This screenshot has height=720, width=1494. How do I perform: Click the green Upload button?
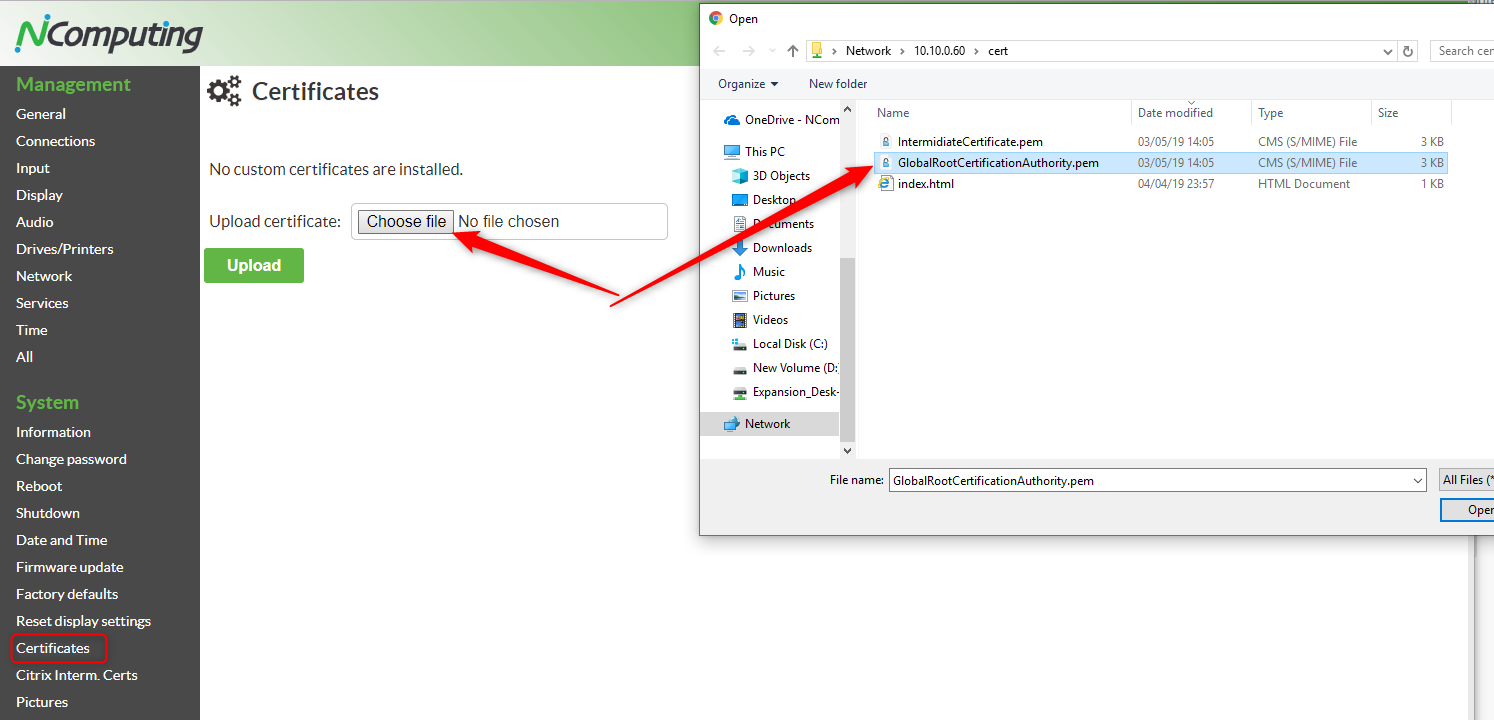click(x=254, y=265)
